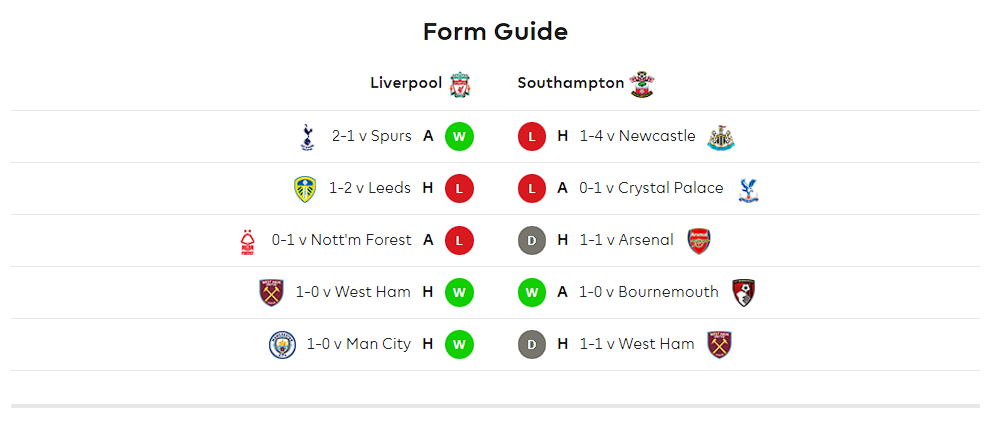Click the grey D badge for Arsenal match

(532, 241)
